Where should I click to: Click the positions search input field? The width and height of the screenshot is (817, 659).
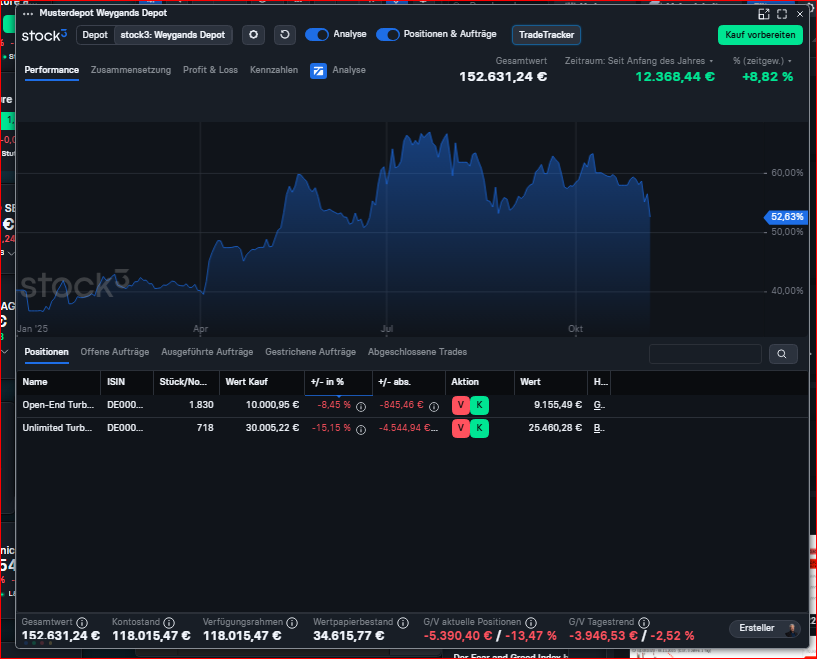pyautogui.click(x=705, y=353)
